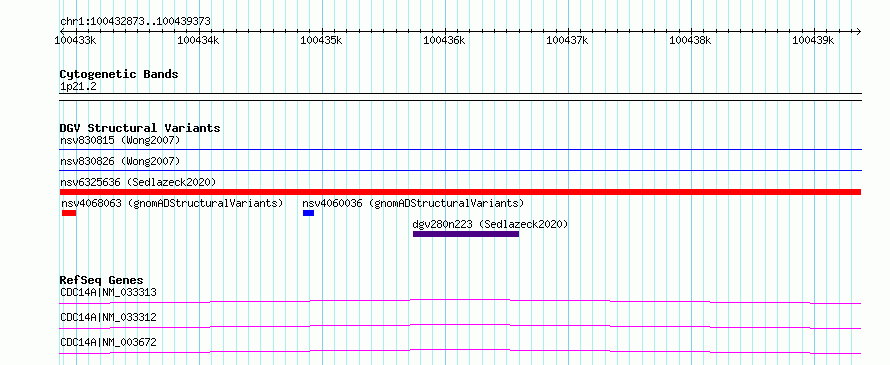Open the dgv280n223 (Sedlazeck2020) variant label
Screen dimensions: 890x365
[490, 224]
